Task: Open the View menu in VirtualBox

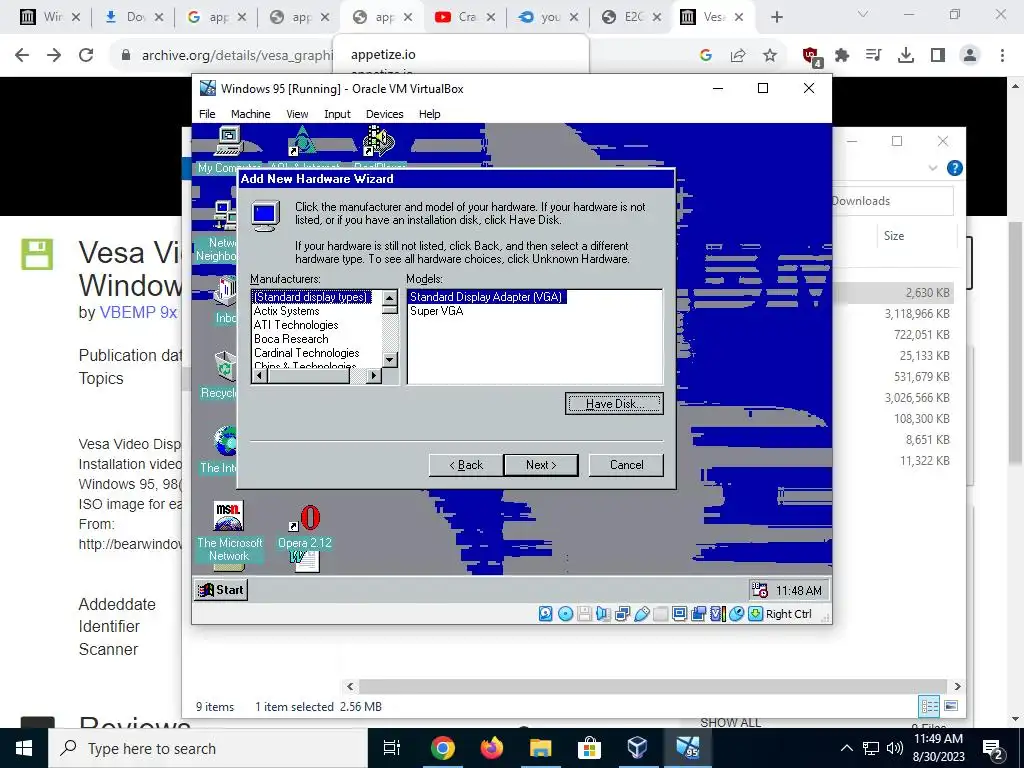Action: pos(297,114)
